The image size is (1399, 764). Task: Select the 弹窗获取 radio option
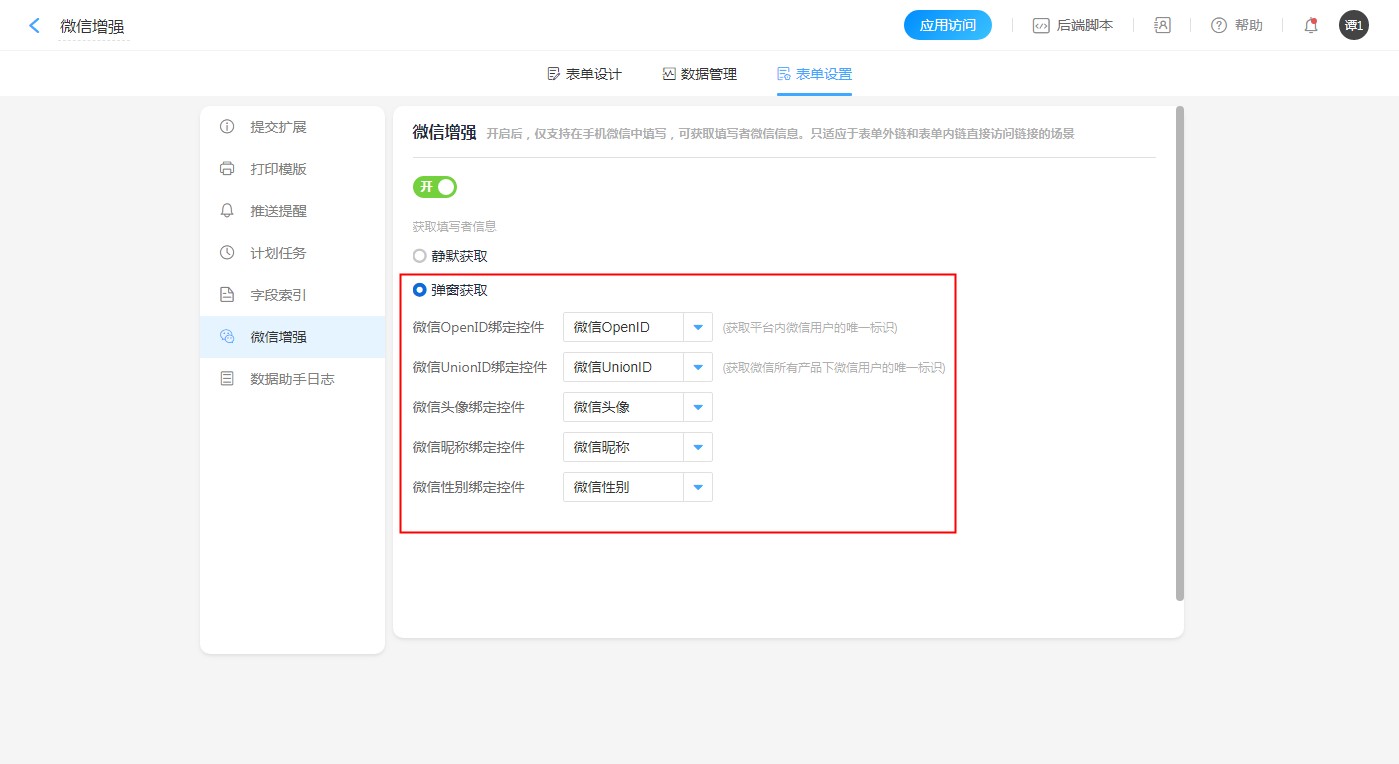coord(420,290)
